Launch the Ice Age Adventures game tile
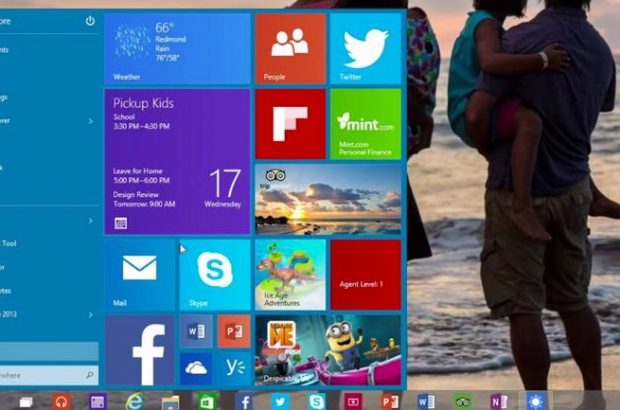Viewport: 620px width, 410px height. 290,274
